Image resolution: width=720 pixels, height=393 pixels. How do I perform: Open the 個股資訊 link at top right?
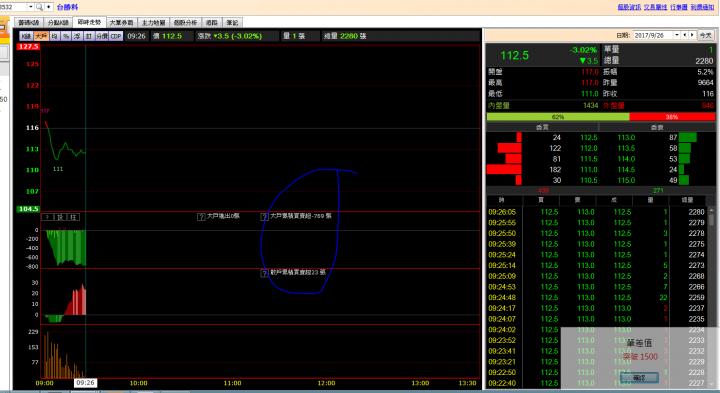click(629, 7)
